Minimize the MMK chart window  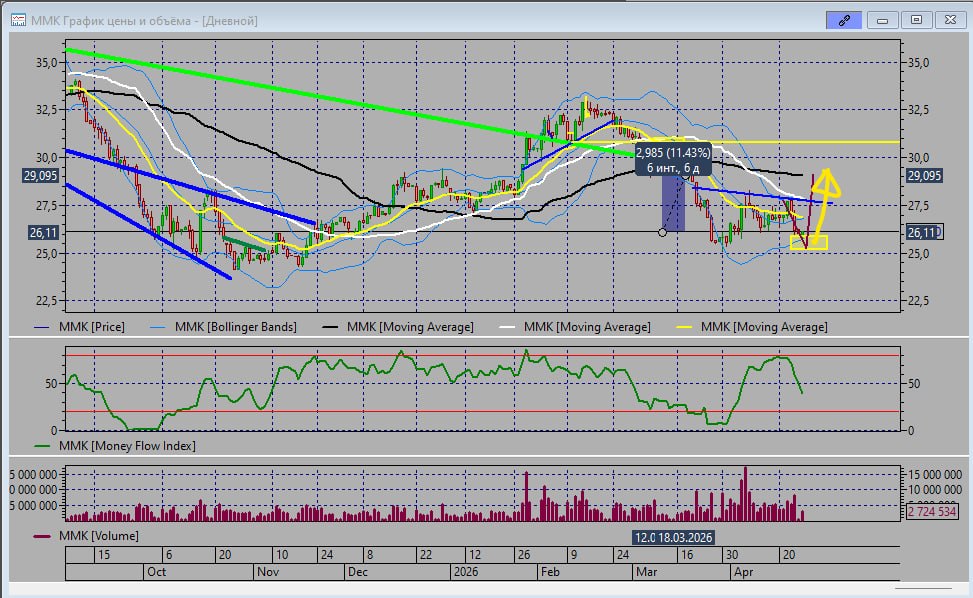(882, 20)
